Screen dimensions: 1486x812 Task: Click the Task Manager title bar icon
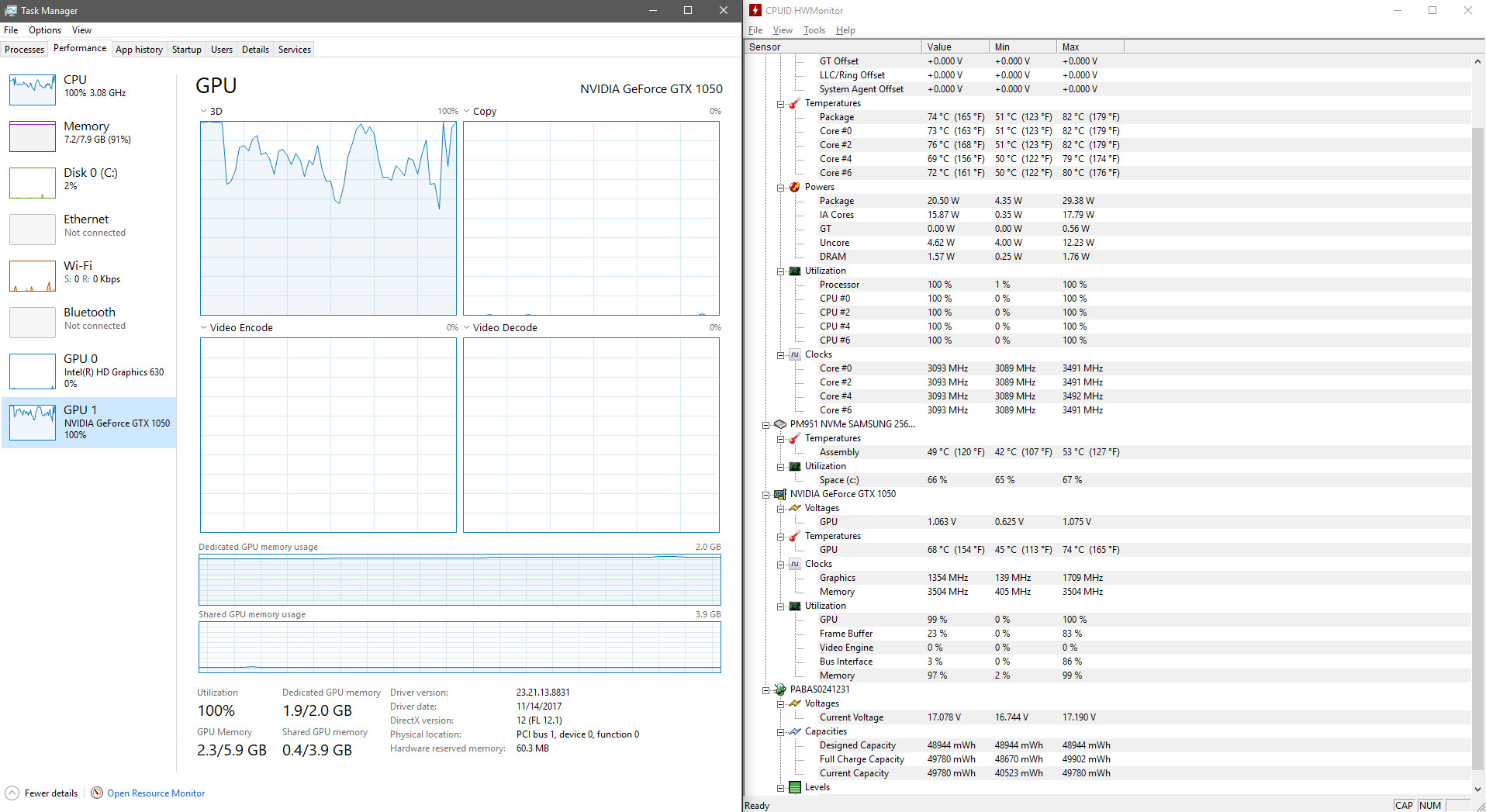pos(11,10)
